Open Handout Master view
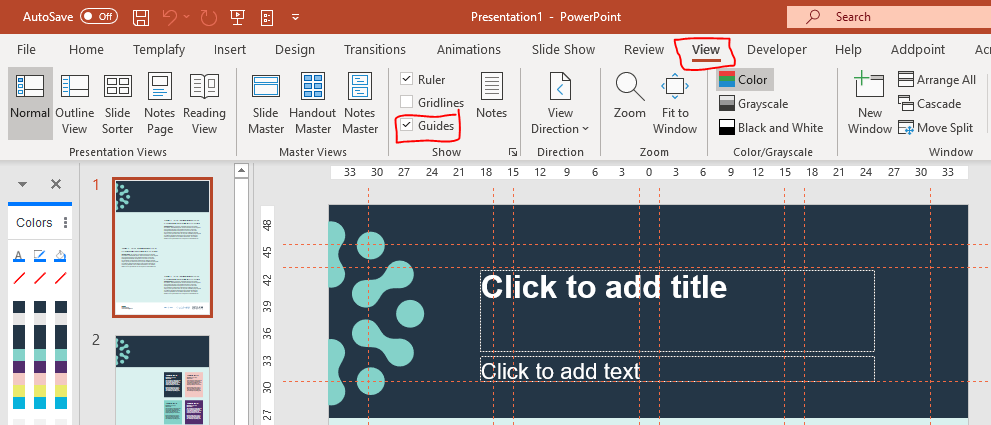991x425 pixels. point(312,104)
